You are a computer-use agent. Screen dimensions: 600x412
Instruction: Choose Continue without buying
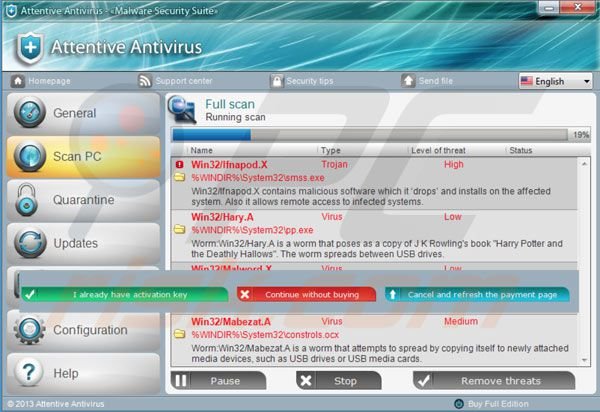tap(306, 295)
